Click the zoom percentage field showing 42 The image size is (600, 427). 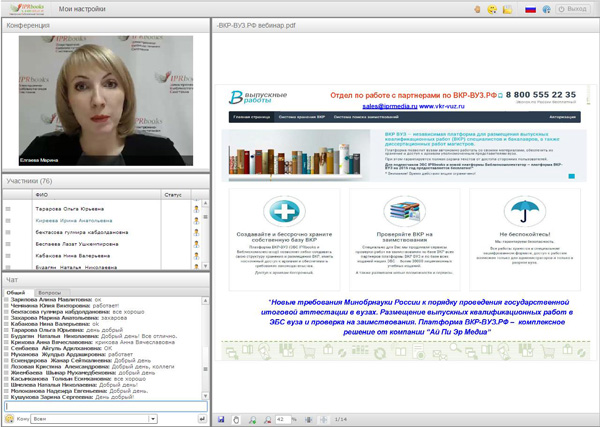pyautogui.click(x=283, y=419)
